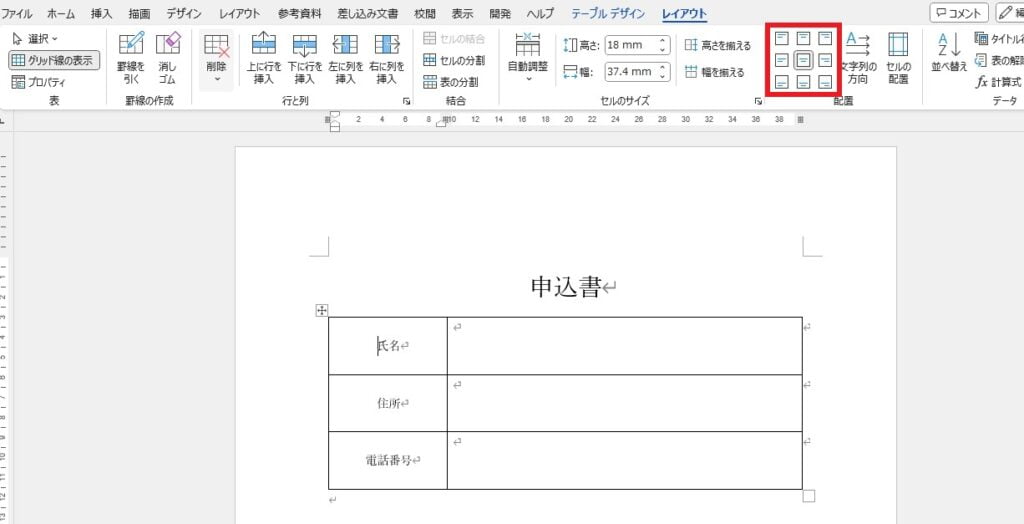Viewport: 1024px width, 524px height.
Task: Switch to the ホーム tab
Action: pyautogui.click(x=61, y=14)
